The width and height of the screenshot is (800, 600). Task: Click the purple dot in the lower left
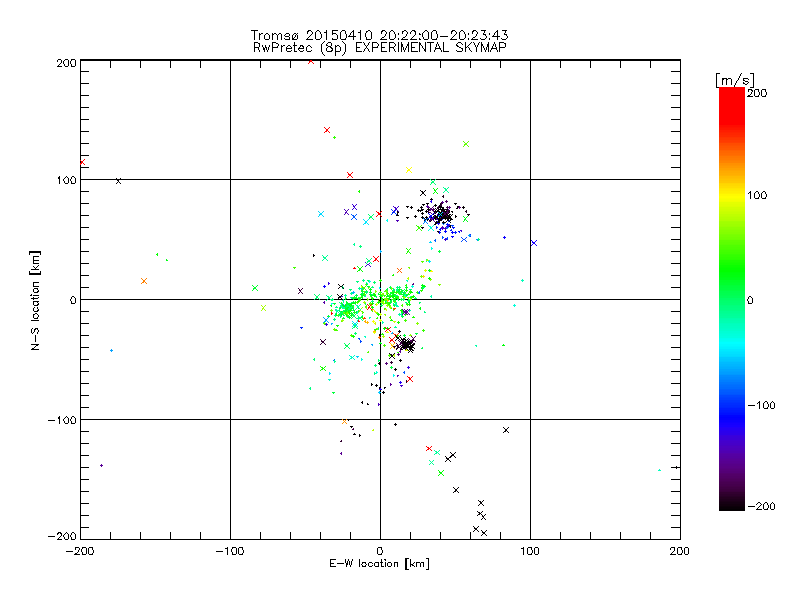102,465
